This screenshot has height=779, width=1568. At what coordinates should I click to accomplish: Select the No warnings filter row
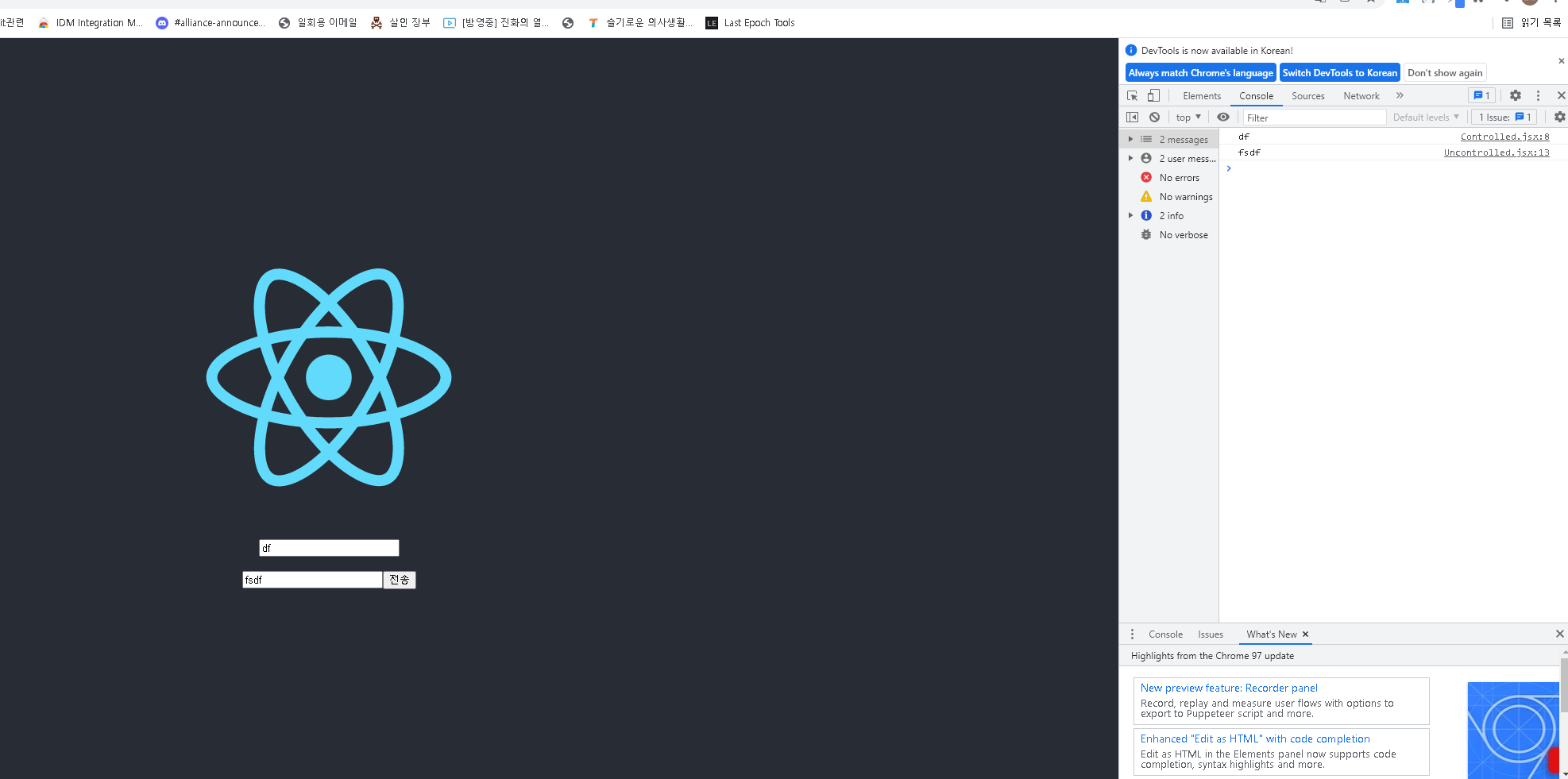pos(1169,197)
